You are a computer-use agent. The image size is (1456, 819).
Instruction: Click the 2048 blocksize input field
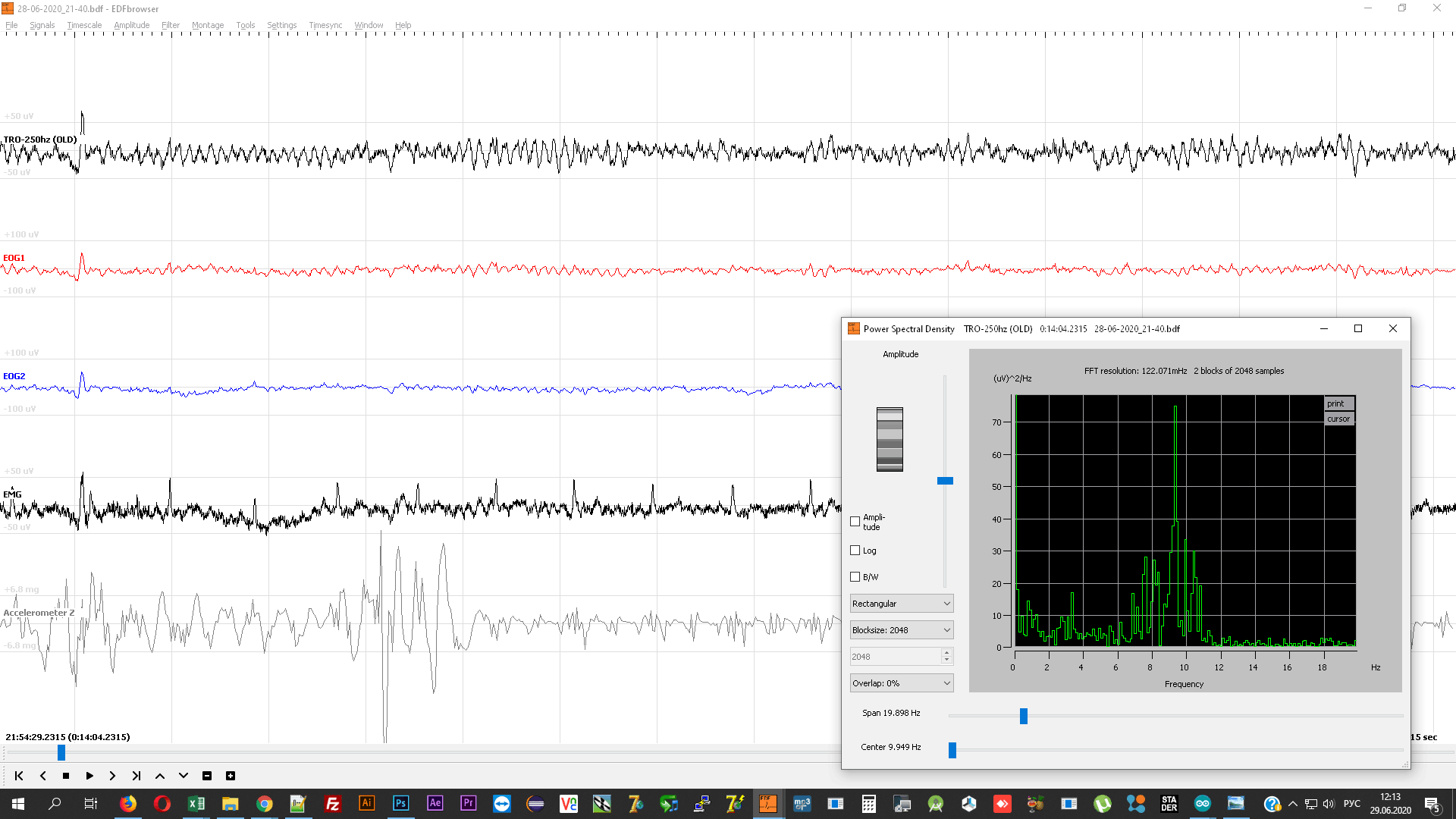(896, 657)
